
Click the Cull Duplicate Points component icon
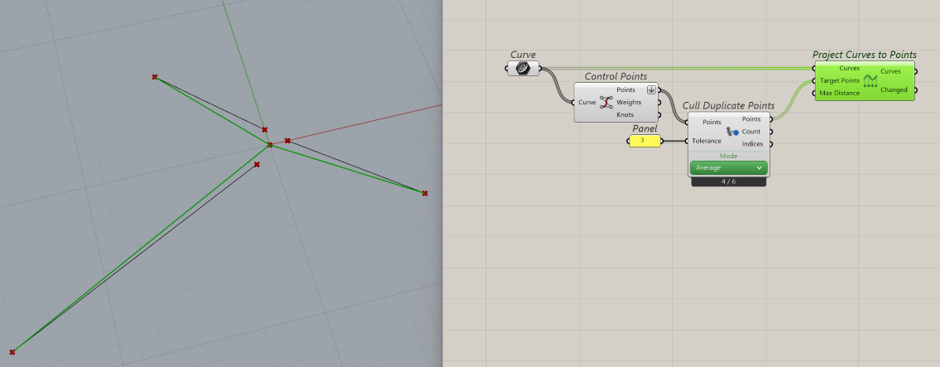point(731,131)
